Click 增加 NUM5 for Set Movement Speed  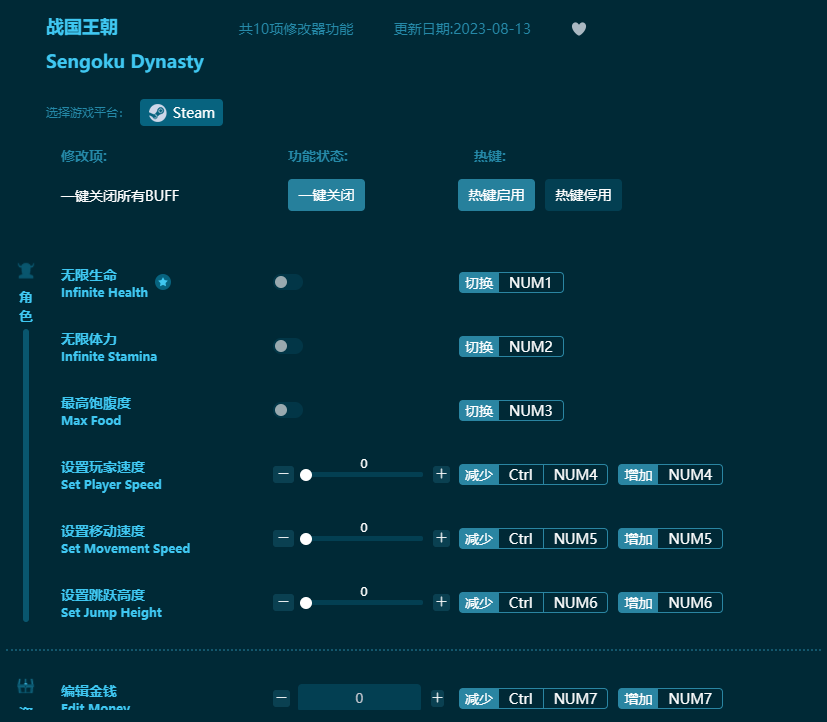pyautogui.click(x=672, y=538)
